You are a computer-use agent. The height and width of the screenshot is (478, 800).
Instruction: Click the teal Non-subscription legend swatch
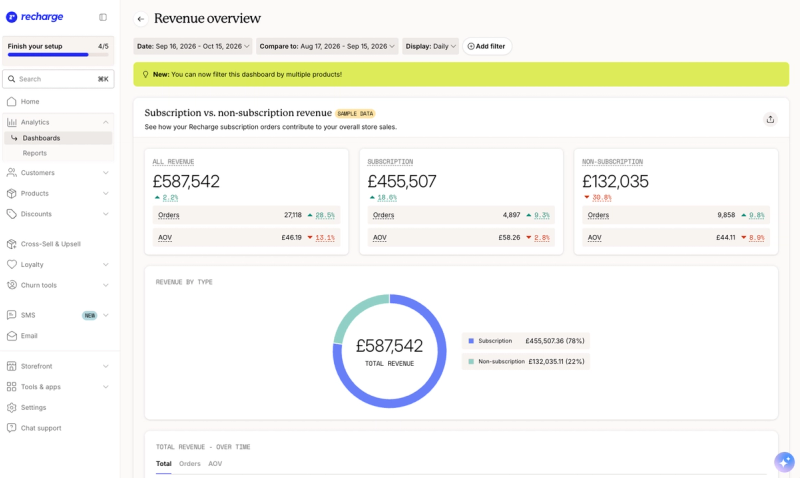tap(471, 361)
